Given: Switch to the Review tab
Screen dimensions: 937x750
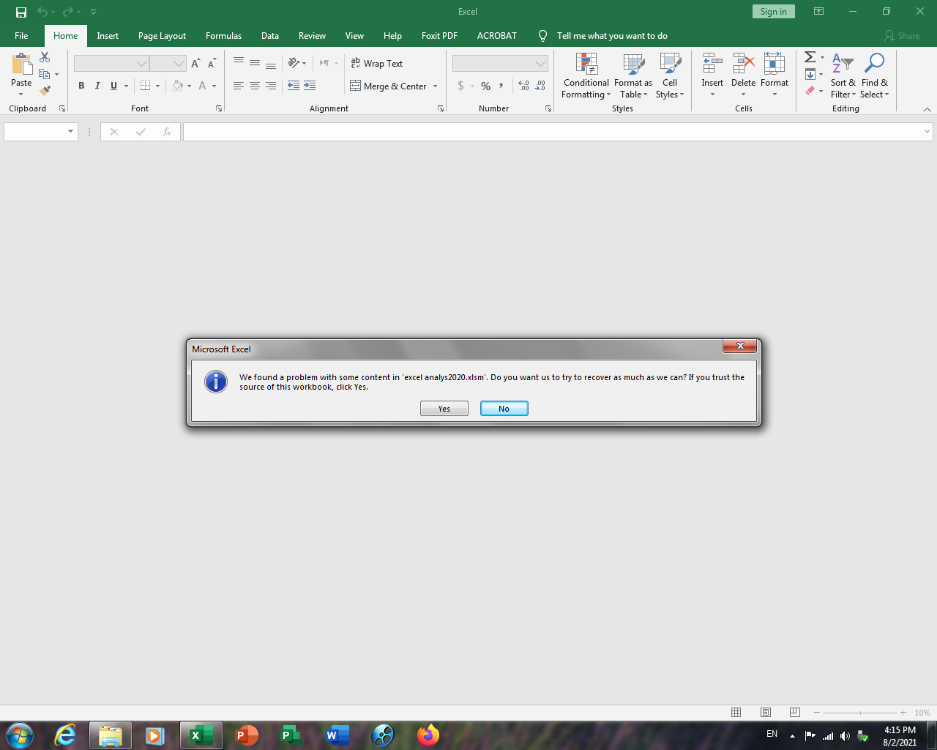Looking at the screenshot, I should [312, 36].
